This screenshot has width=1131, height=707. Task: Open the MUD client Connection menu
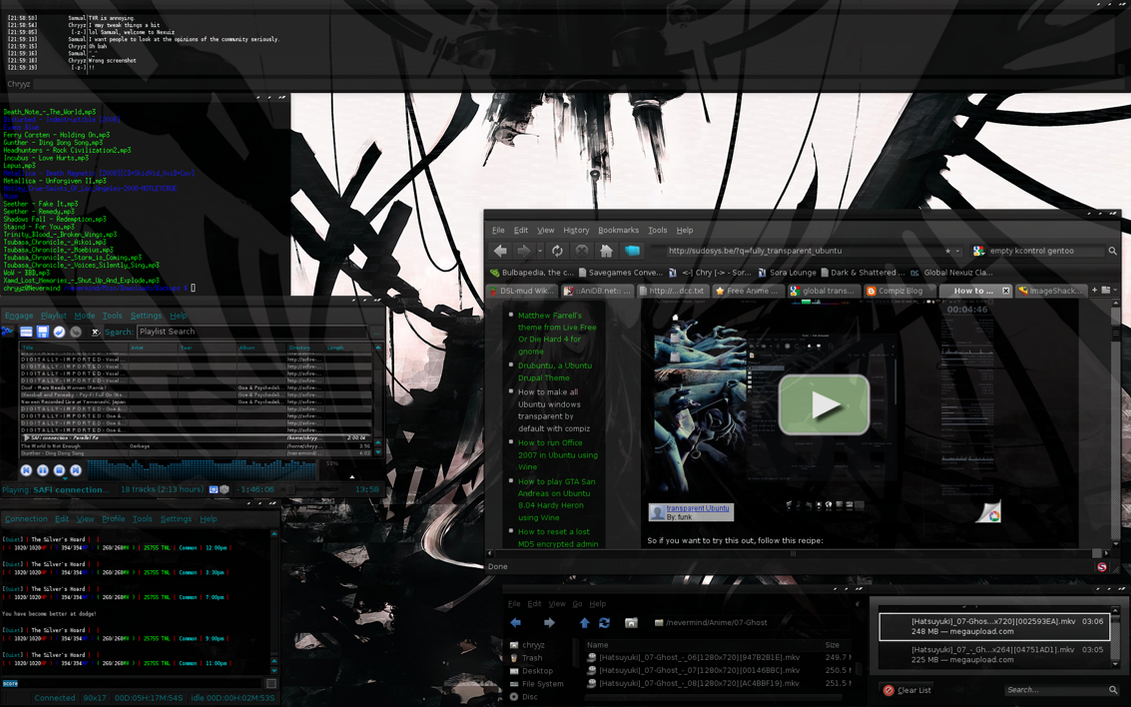click(x=26, y=519)
